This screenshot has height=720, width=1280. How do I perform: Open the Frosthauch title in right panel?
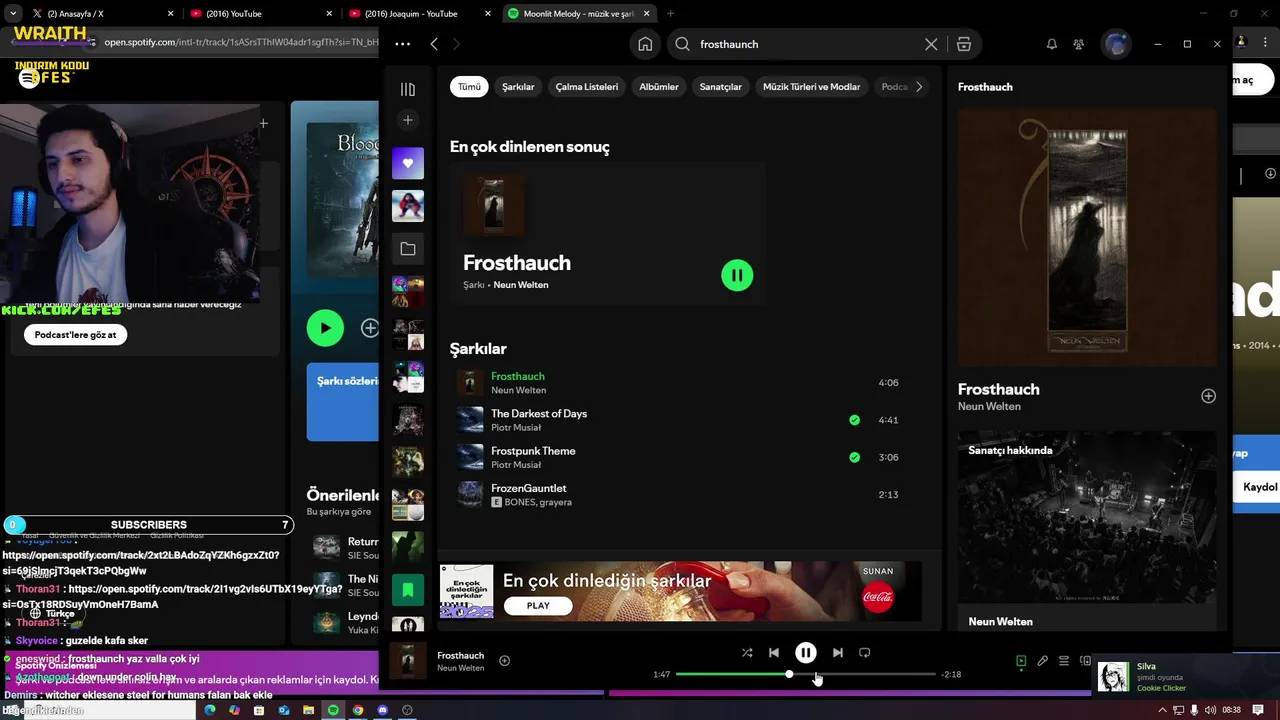coord(998,389)
